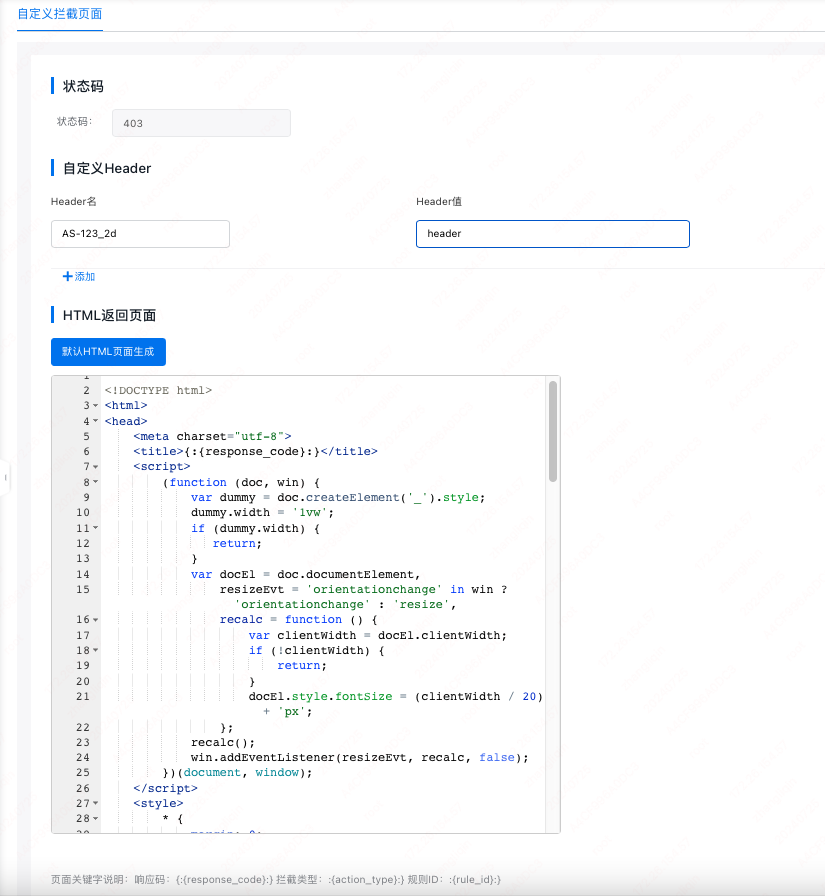
Task: Click the dummy.width = '1vw' line
Action: 262,513
